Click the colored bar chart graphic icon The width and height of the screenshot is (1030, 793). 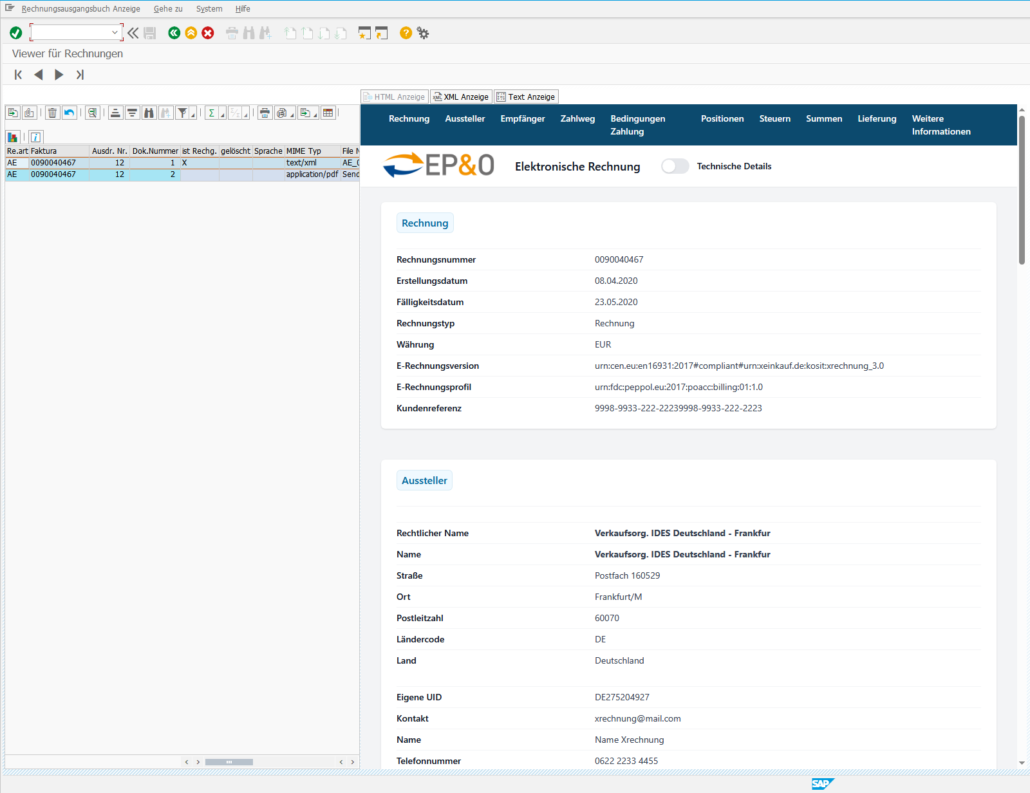click(12, 137)
